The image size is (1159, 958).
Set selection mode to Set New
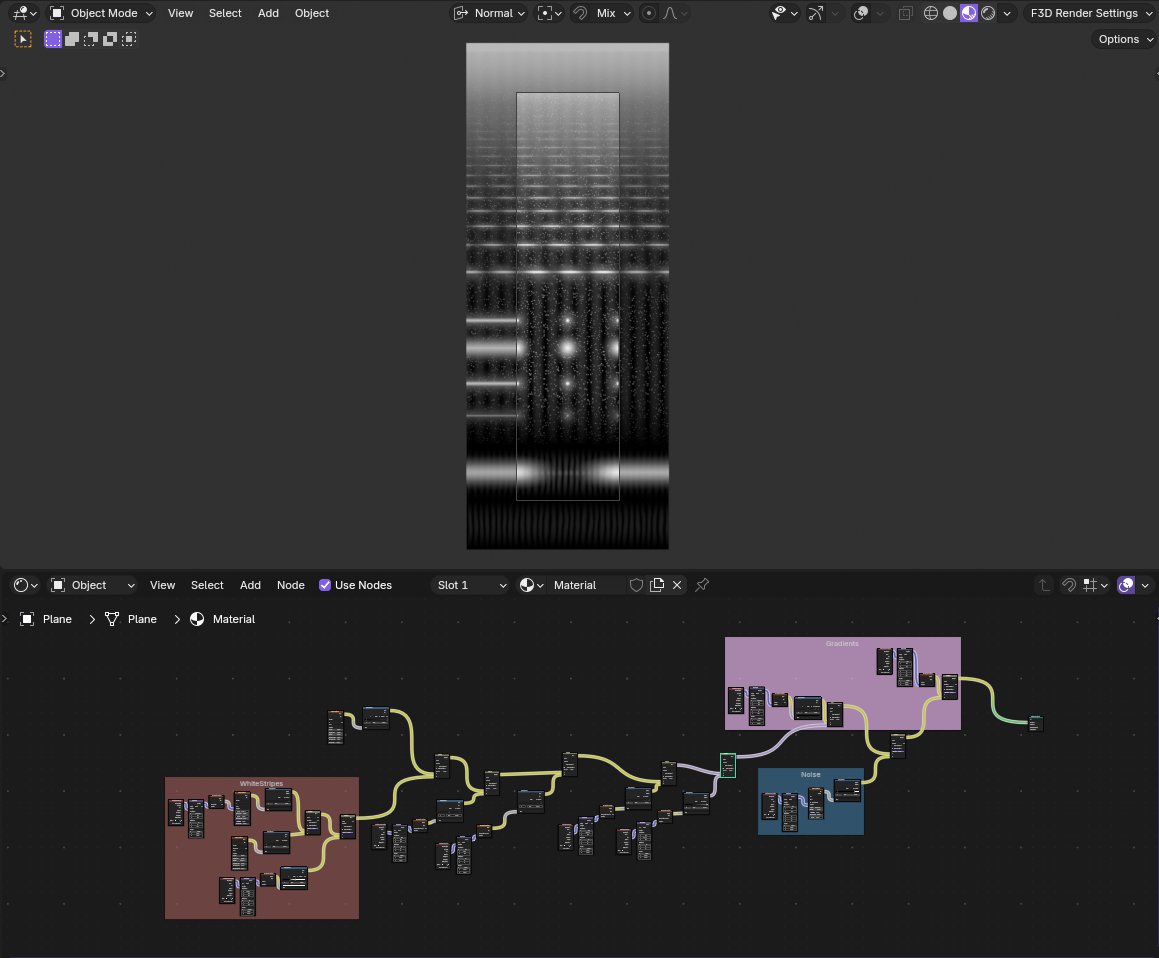tap(52, 39)
